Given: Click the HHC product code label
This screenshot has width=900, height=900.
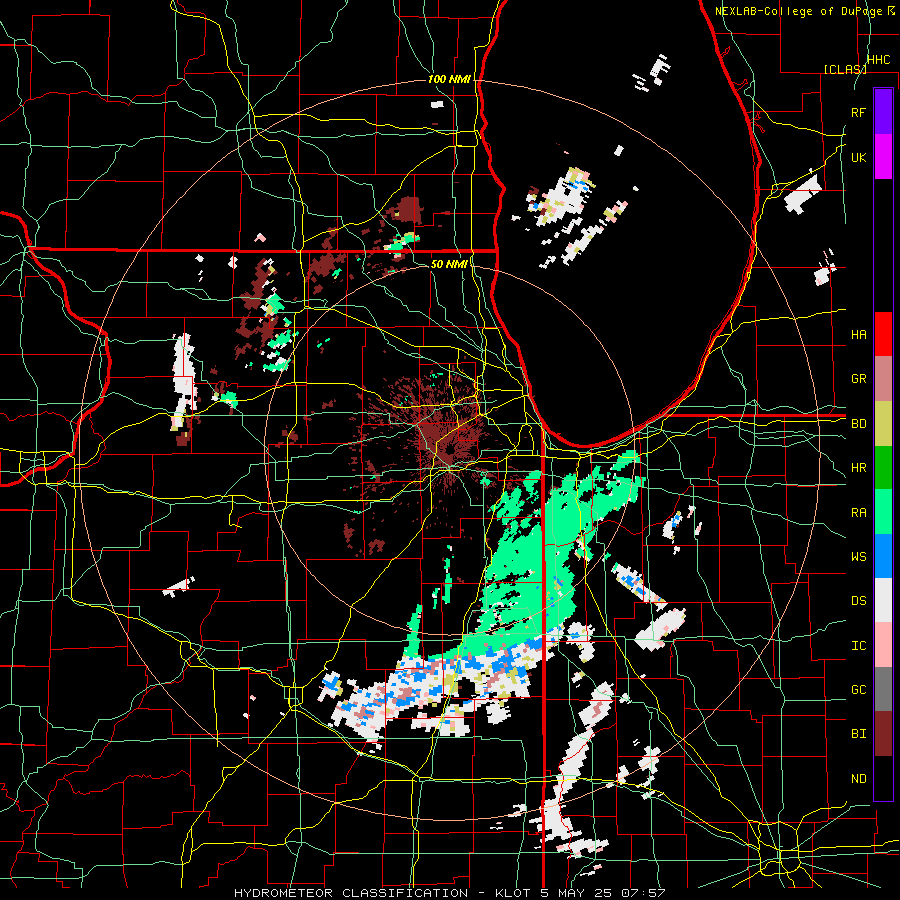Looking at the screenshot, I should coord(878,60).
